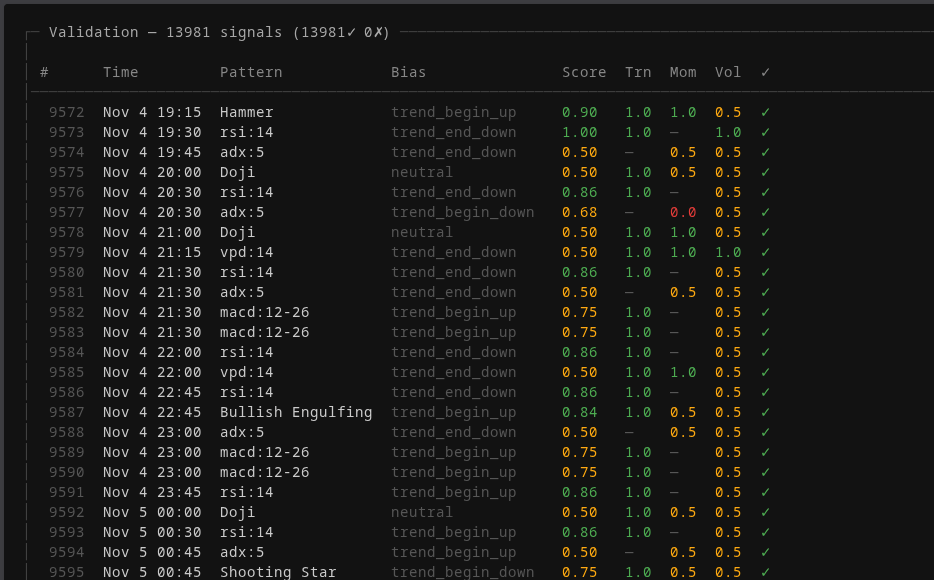
Task: Click the green 1.00 score on row 9573
Action: 582,132
